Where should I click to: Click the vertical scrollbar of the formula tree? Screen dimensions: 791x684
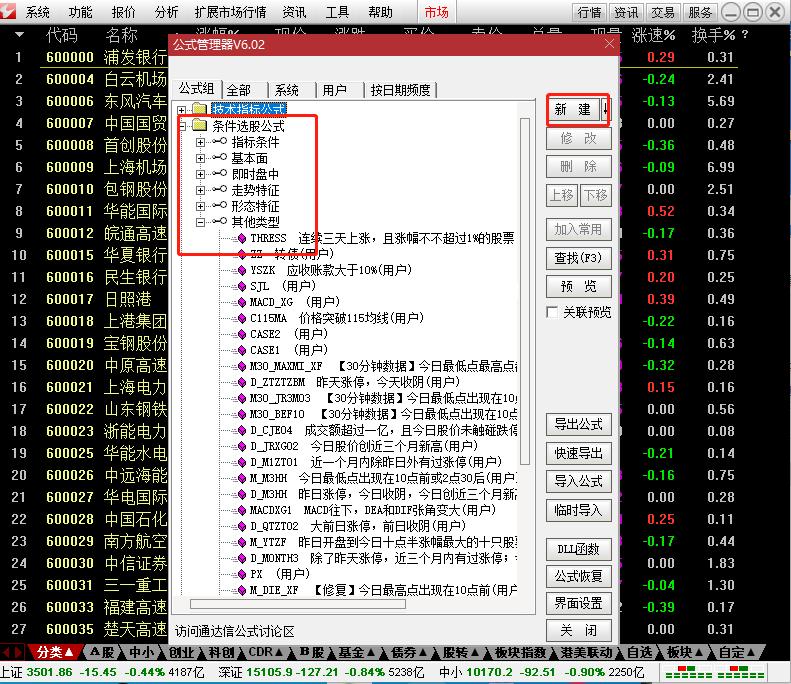pyautogui.click(x=525, y=291)
